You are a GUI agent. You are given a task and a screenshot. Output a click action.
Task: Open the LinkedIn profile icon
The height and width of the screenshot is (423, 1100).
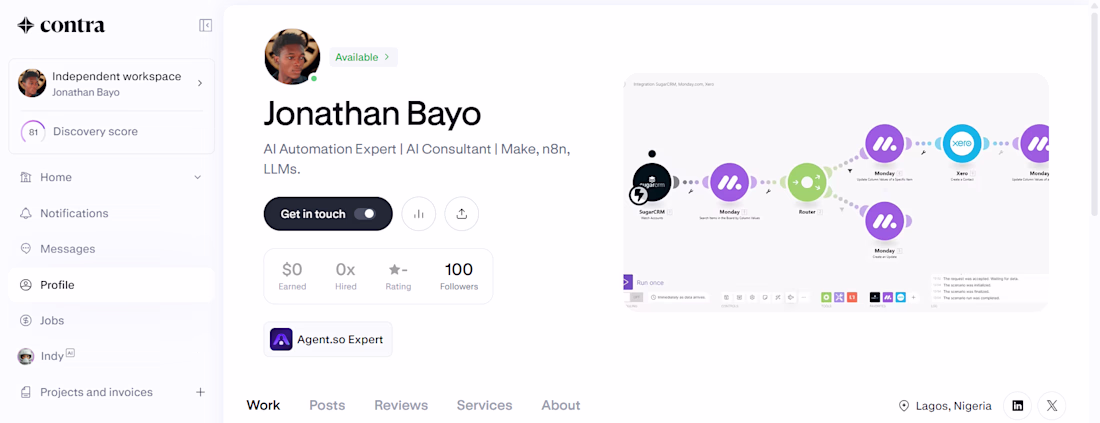point(1017,405)
